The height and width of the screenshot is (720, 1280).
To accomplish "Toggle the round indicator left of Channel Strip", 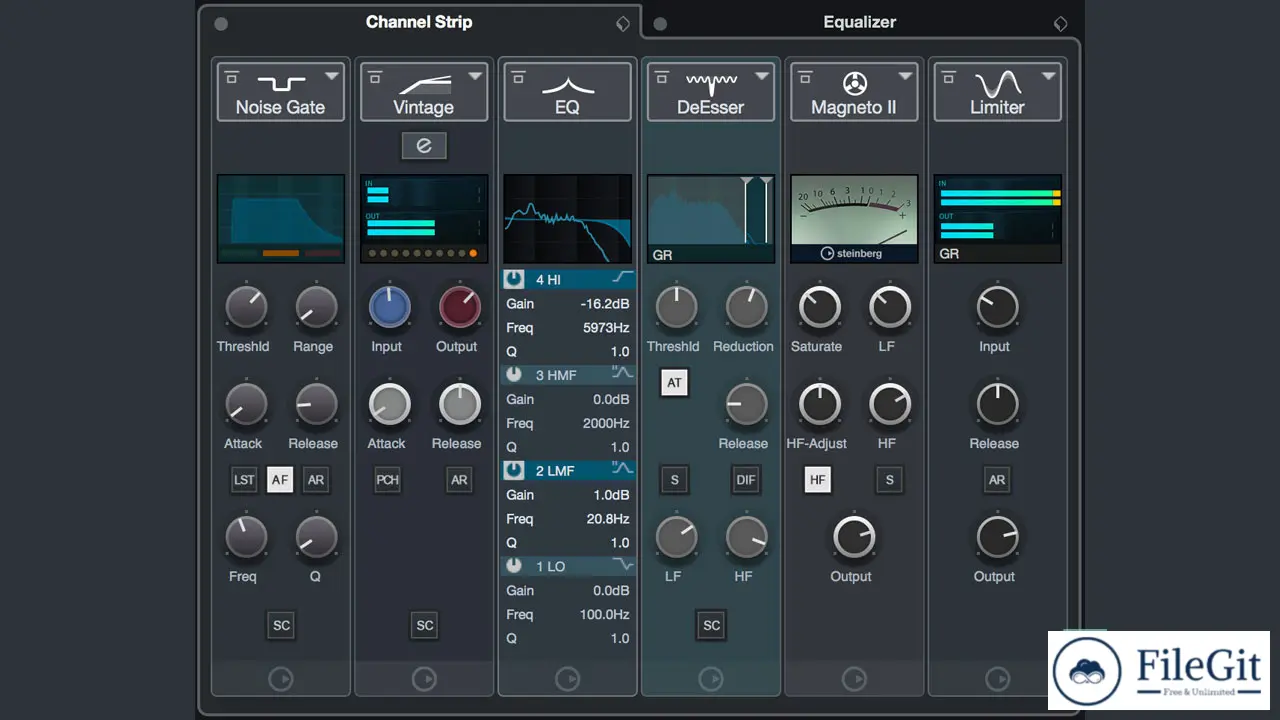I will tap(221, 24).
